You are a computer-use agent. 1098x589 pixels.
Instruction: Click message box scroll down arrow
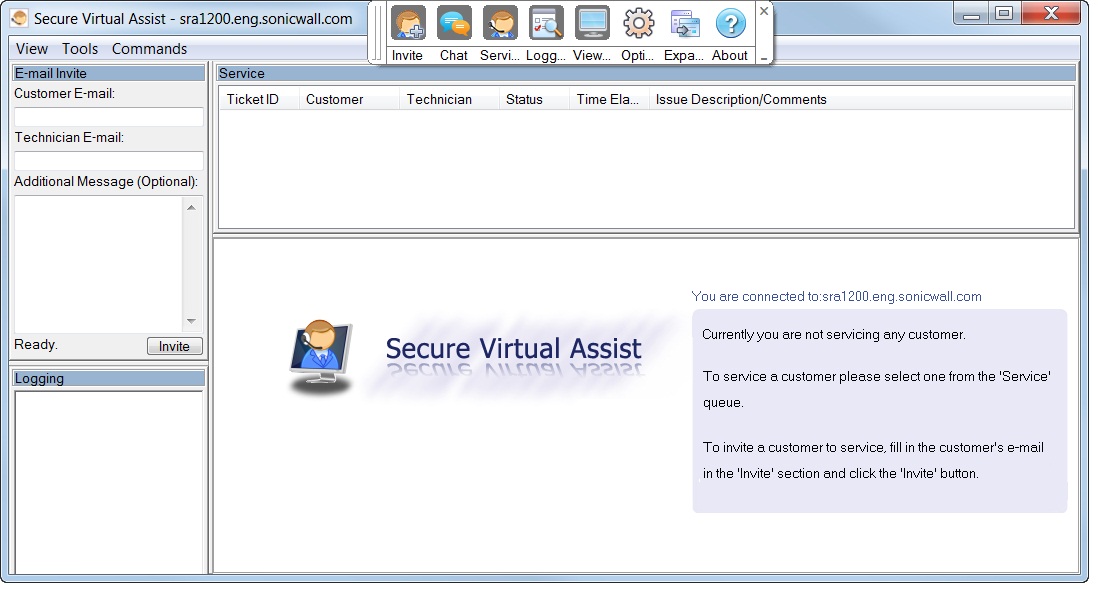[x=191, y=321]
